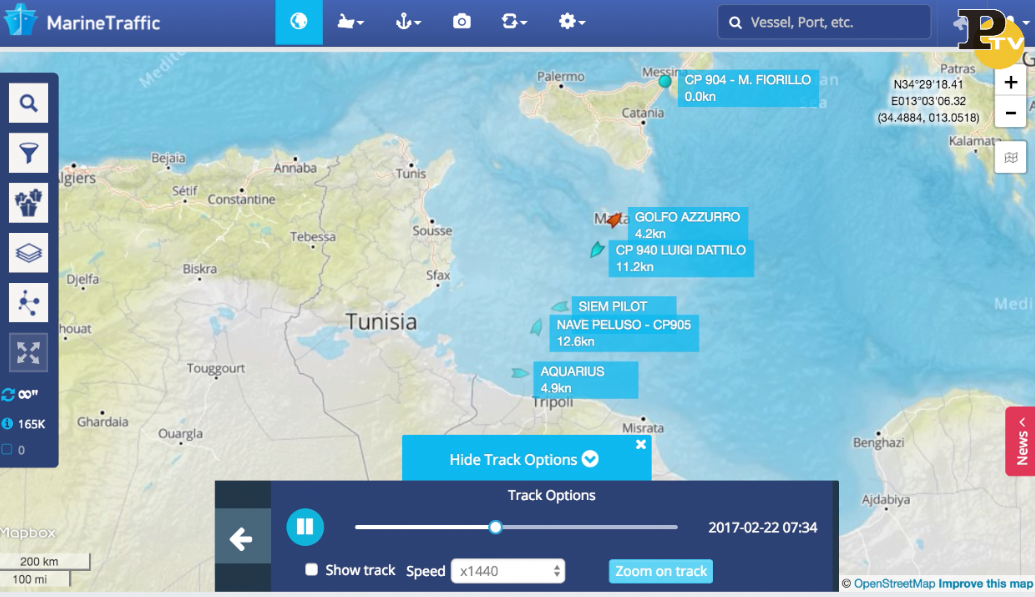The width and height of the screenshot is (1035, 597).
Task: Toggle the checkbox below 165K counter
Action: [8, 450]
